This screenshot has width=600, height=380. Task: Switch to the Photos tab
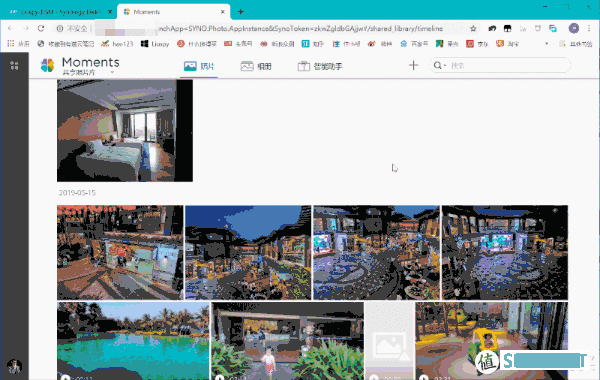point(199,66)
